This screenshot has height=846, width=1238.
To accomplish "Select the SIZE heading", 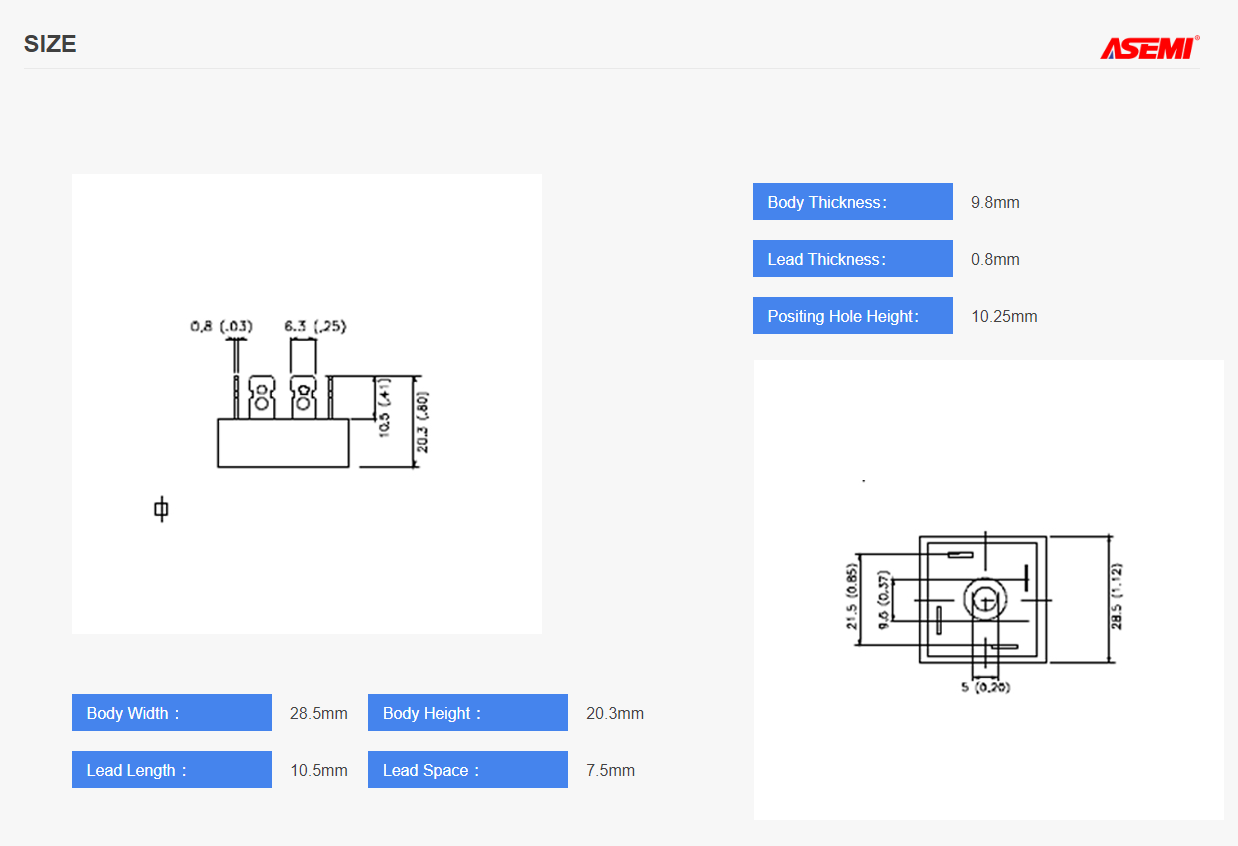I will pos(50,44).
